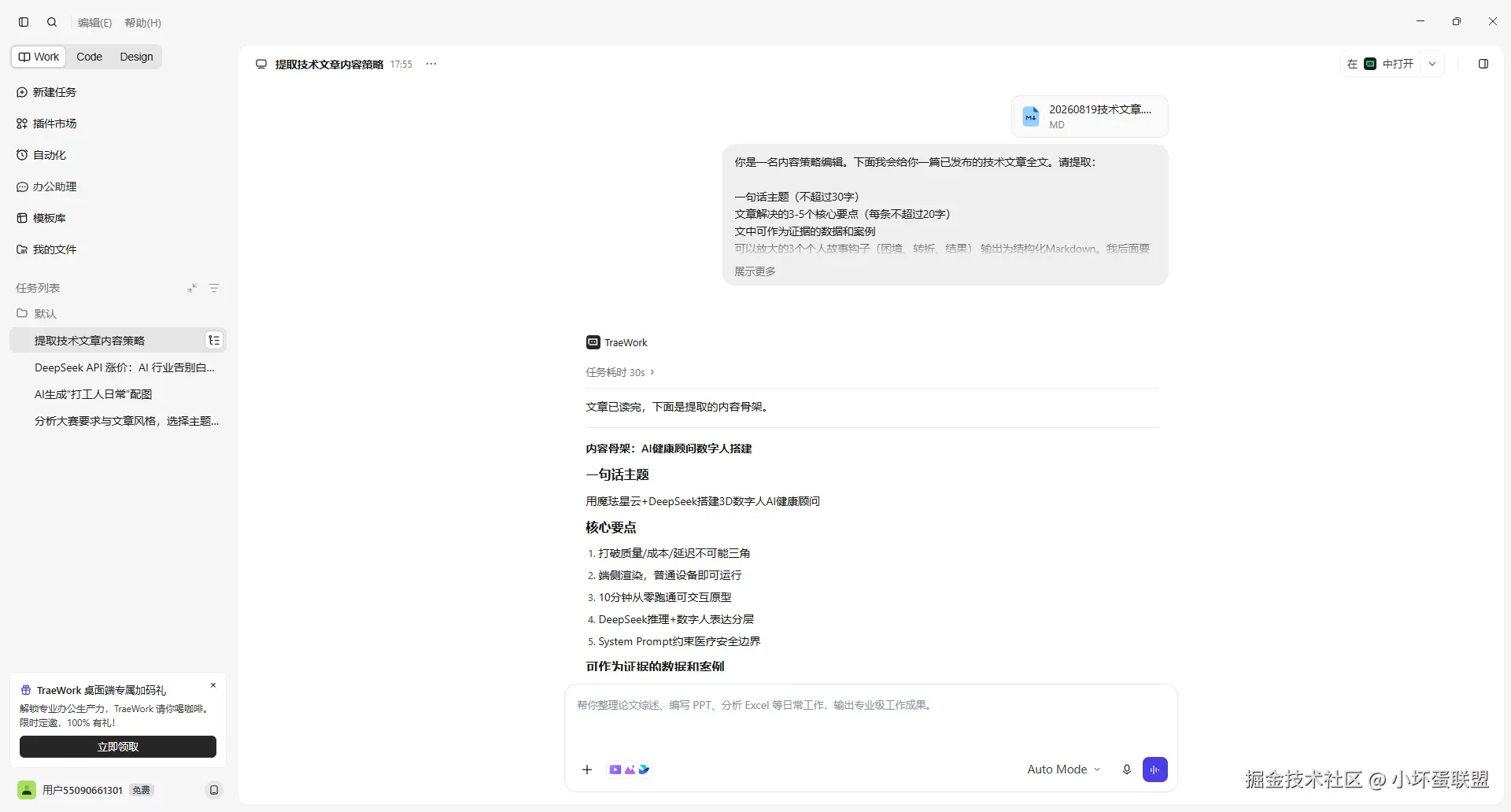Click the outline icon on the selected task row
This screenshot has height=812, width=1511.
click(x=214, y=340)
